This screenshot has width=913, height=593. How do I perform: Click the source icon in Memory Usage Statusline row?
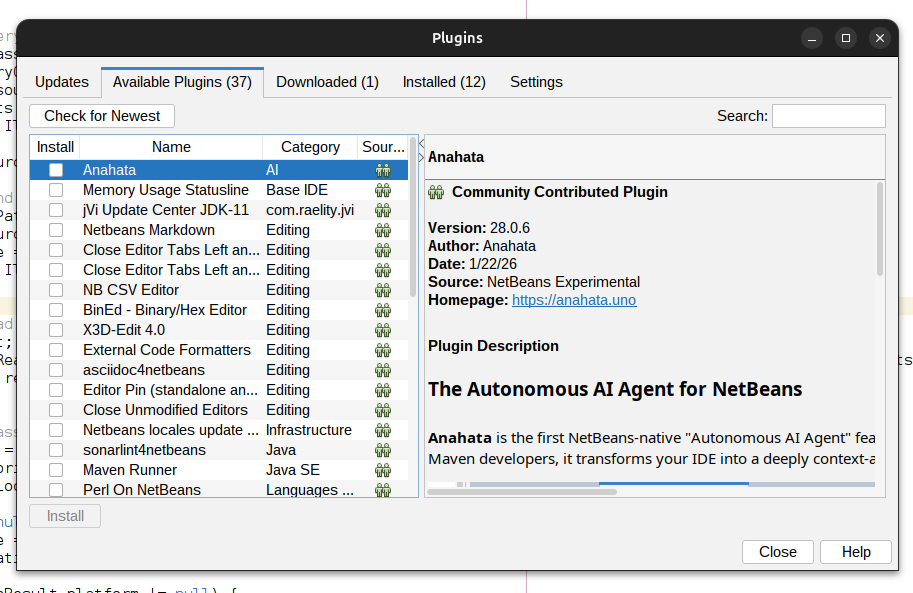pos(382,190)
